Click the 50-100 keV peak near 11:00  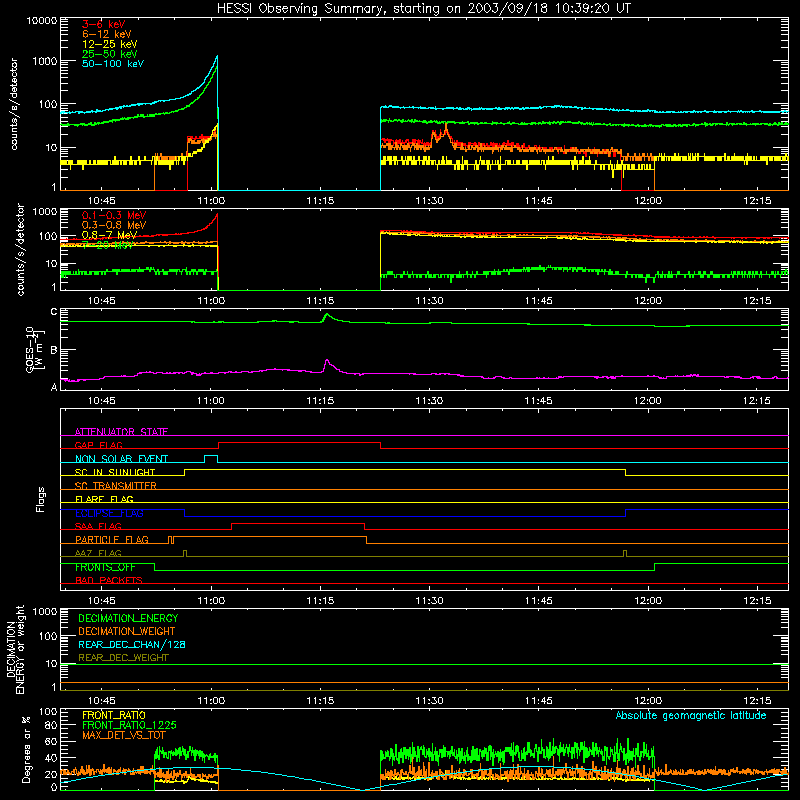[x=217, y=57]
